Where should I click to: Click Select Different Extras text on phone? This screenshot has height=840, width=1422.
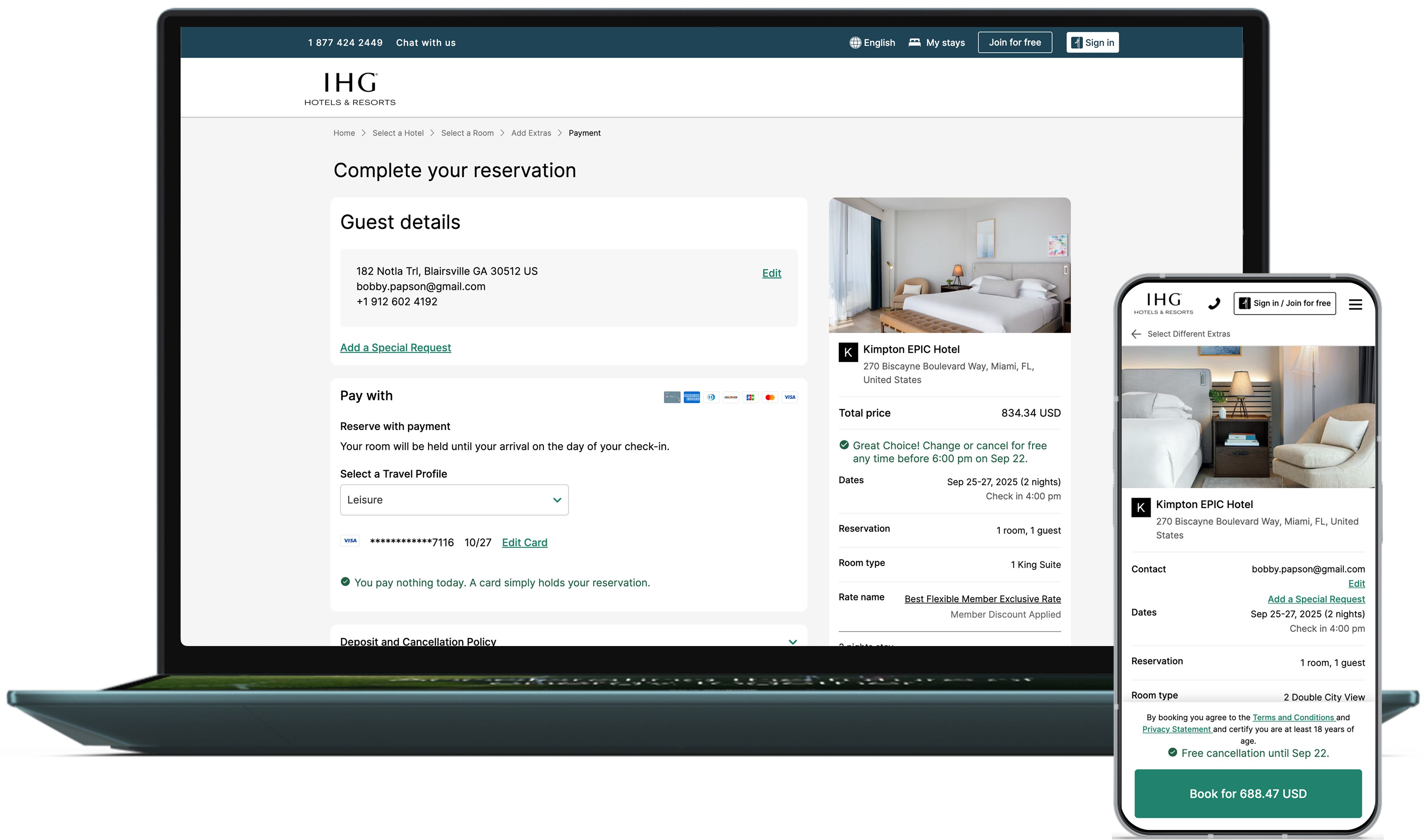click(x=1188, y=334)
